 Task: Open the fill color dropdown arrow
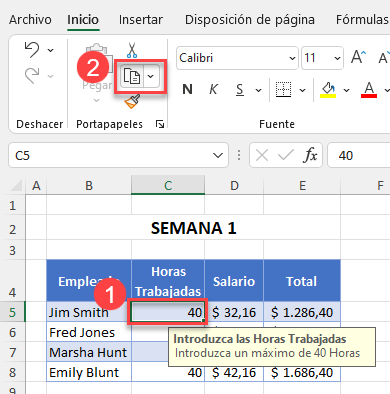[x=346, y=90]
